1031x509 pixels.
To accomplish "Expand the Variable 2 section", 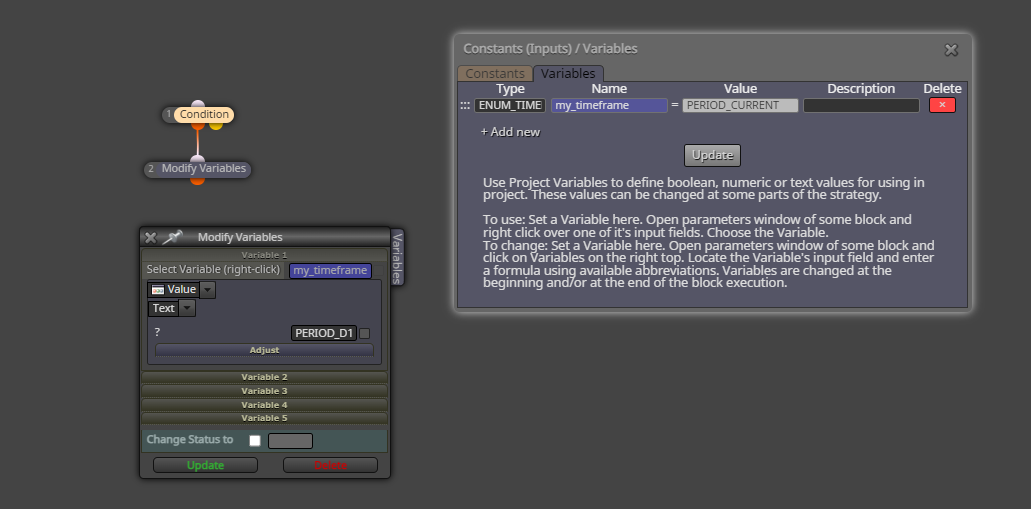I will pyautogui.click(x=264, y=377).
